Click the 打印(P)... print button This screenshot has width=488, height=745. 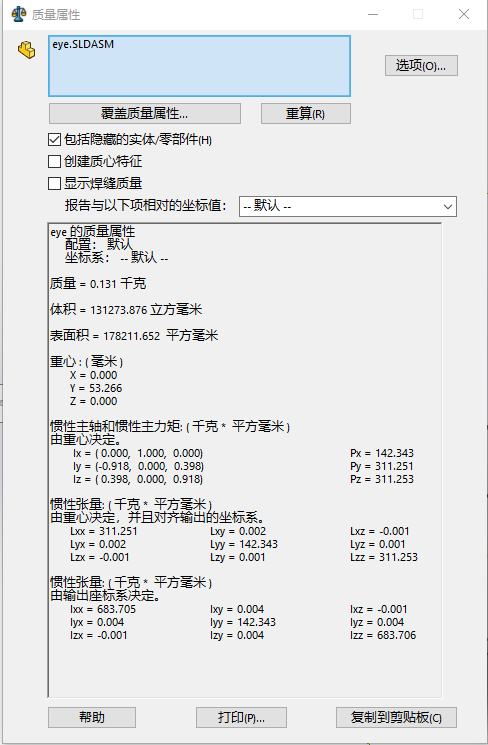tap(241, 717)
